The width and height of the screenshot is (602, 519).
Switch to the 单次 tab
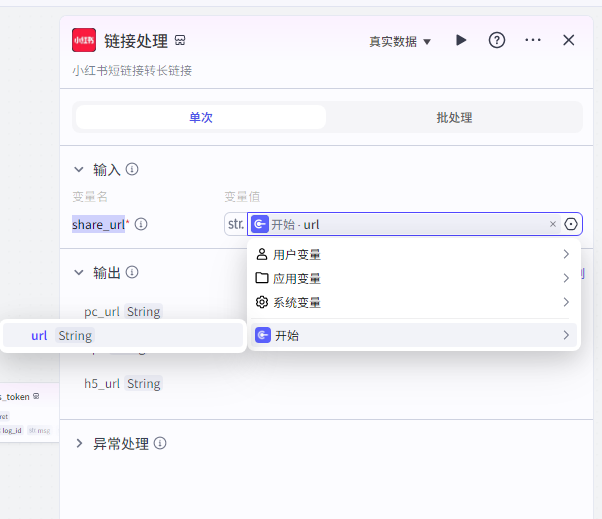click(201, 118)
